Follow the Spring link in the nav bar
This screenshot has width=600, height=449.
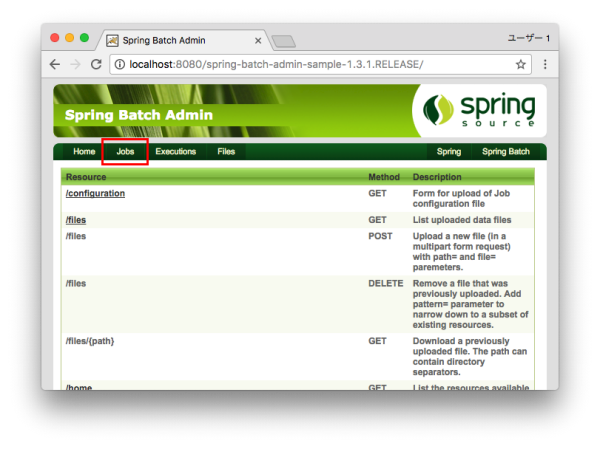pos(449,152)
